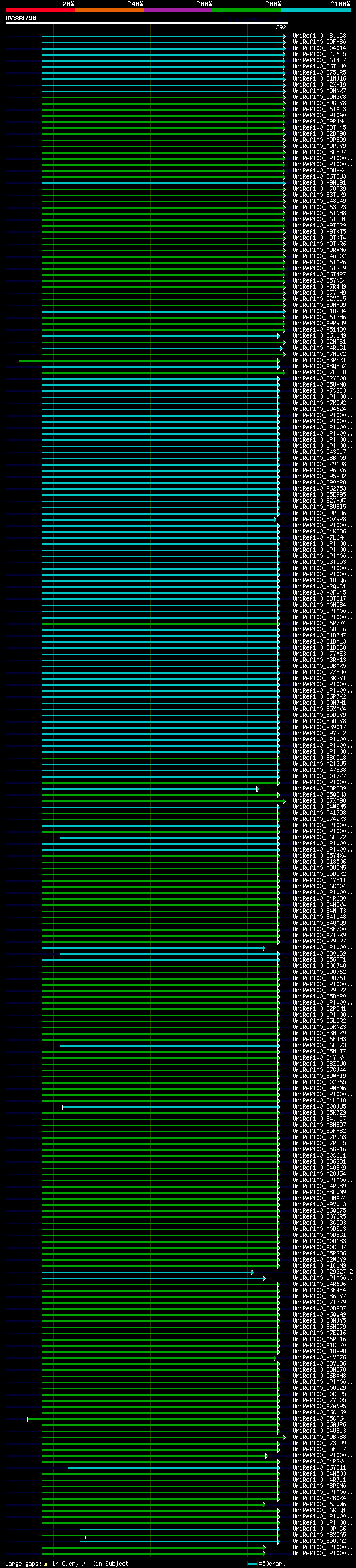Select hit label UniRef100_P02365
Image resolution: width=356 pixels, height=1568 pixels.
coord(319,1082)
